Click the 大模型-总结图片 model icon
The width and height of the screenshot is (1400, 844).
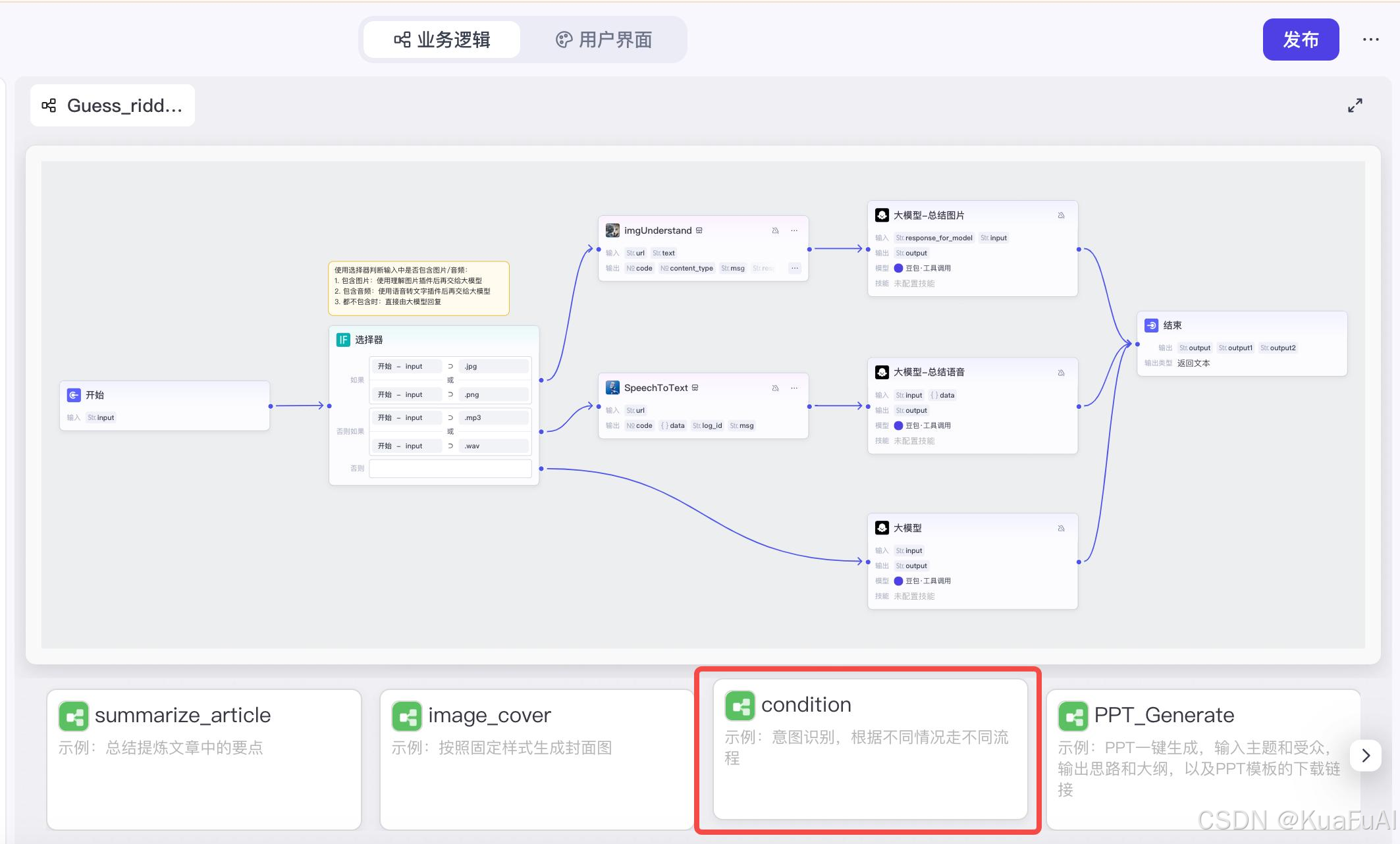[x=882, y=215]
